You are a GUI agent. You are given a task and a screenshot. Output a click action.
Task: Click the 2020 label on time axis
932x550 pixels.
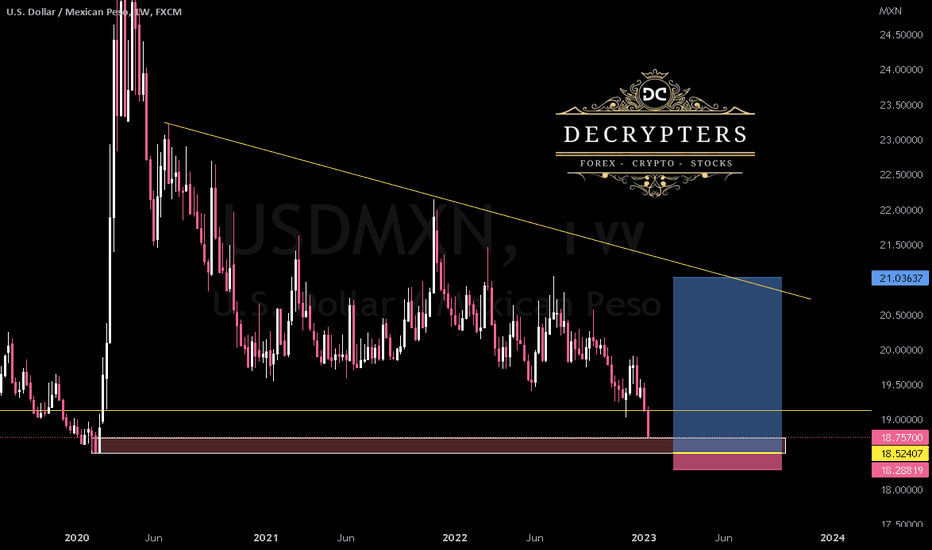click(x=77, y=538)
